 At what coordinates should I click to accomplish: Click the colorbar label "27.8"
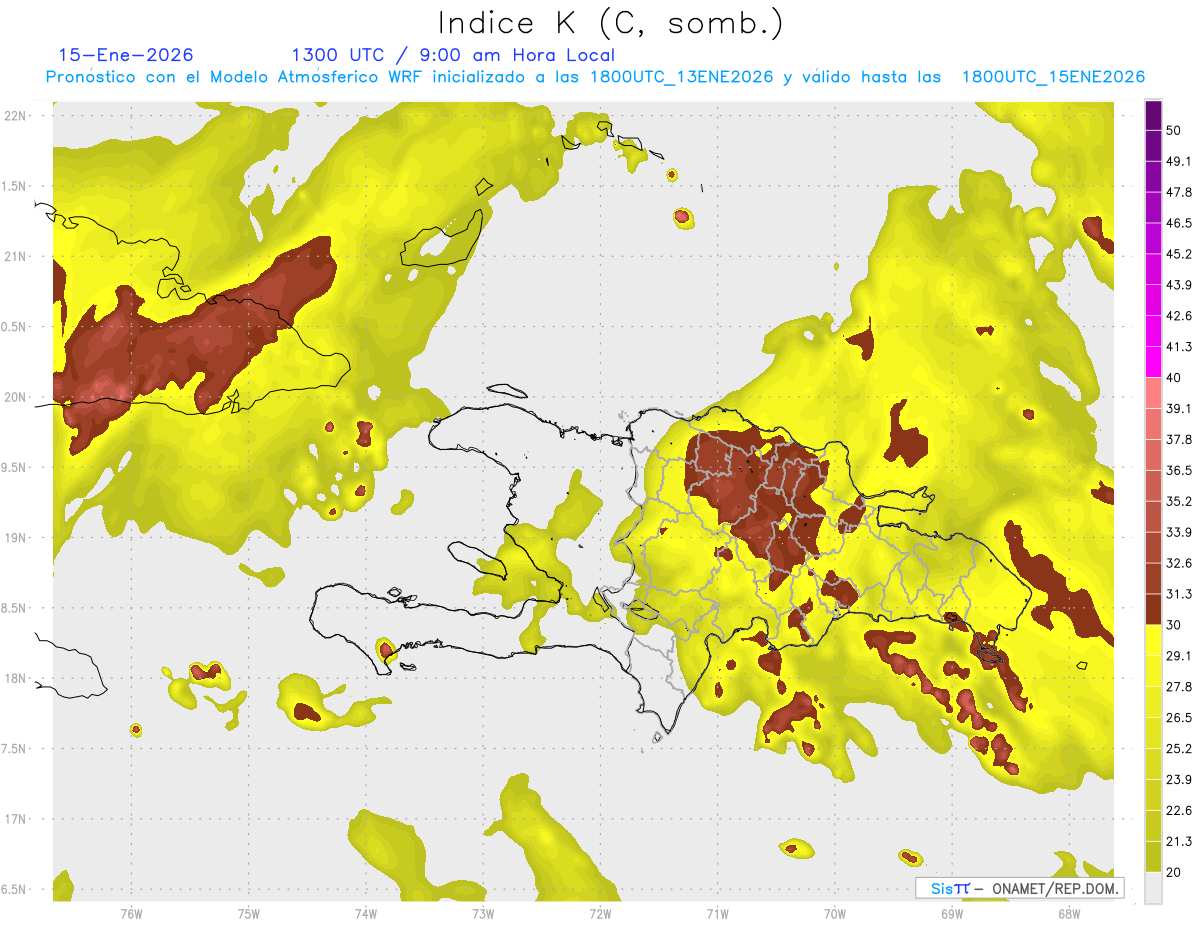pos(1179,687)
